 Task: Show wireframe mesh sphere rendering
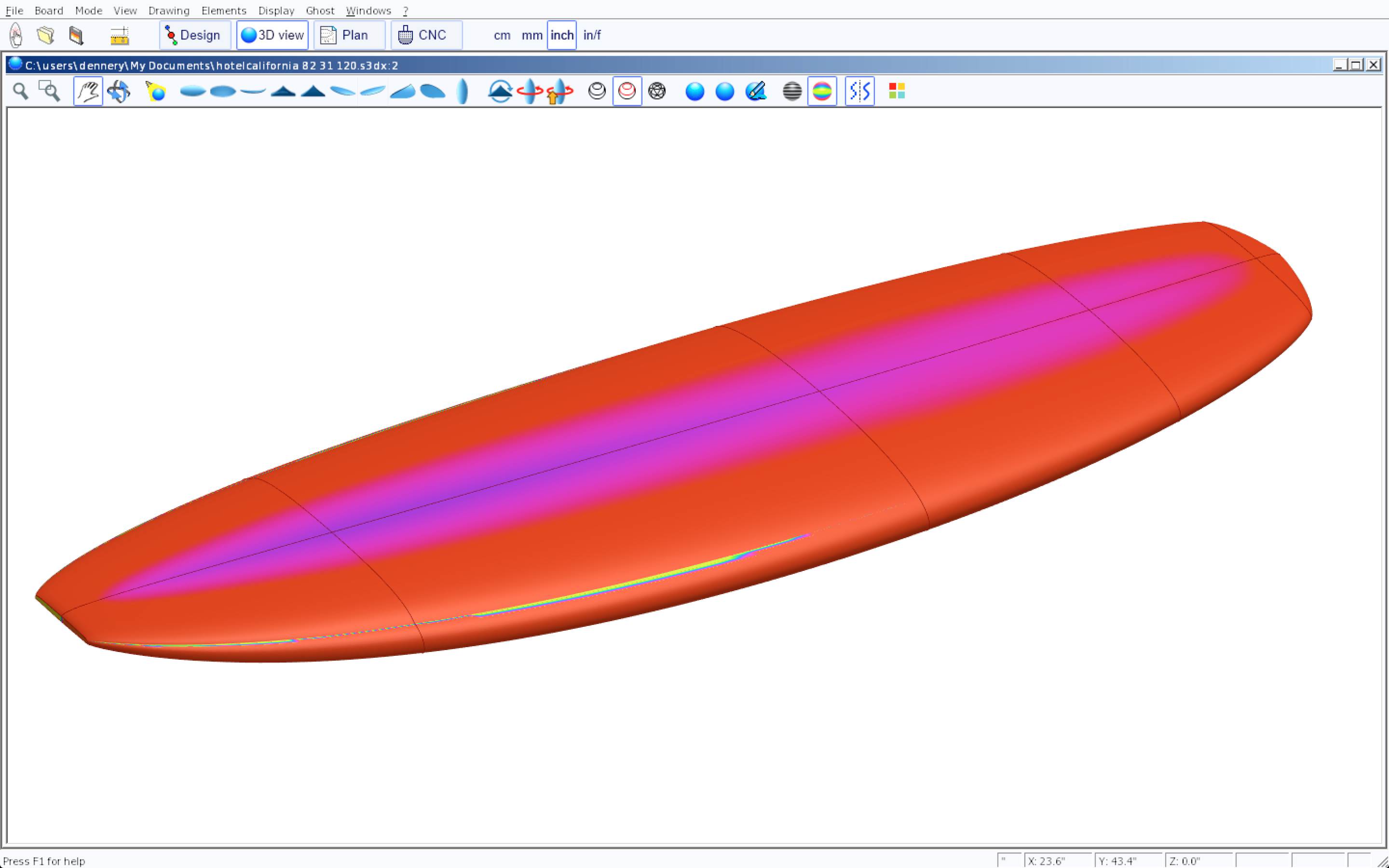pyautogui.click(x=656, y=91)
